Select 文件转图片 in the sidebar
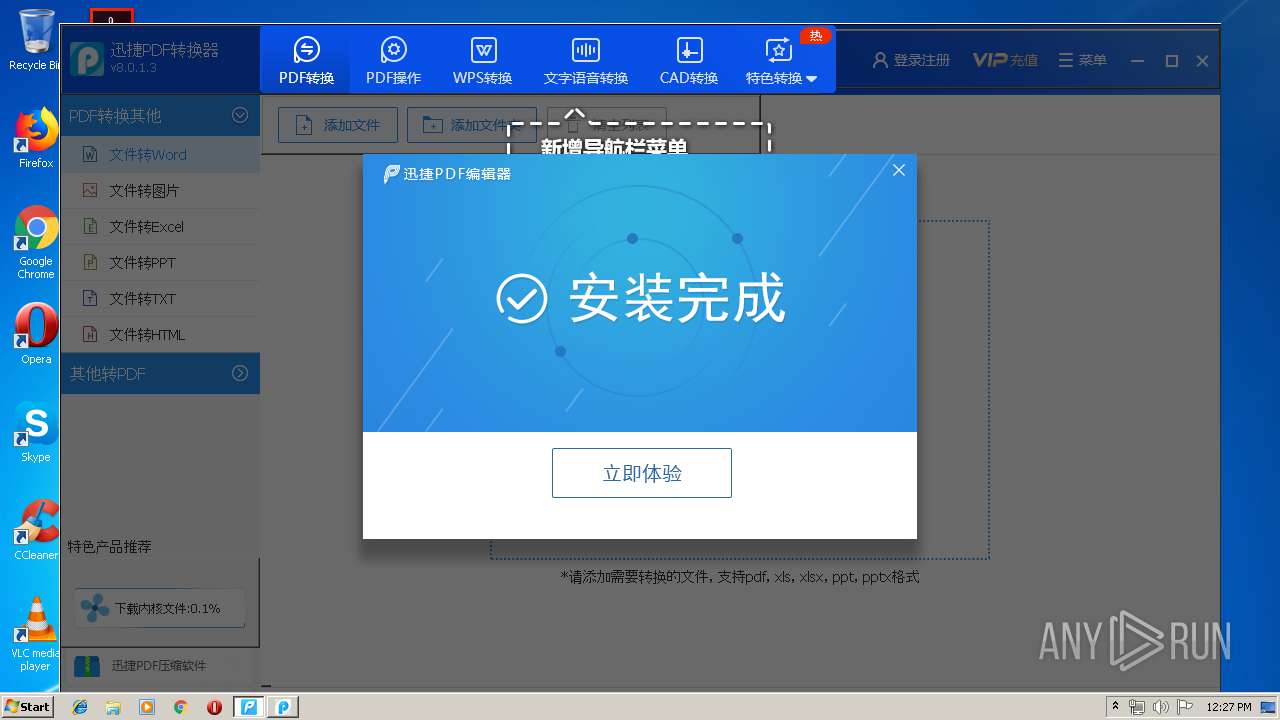 [160, 190]
